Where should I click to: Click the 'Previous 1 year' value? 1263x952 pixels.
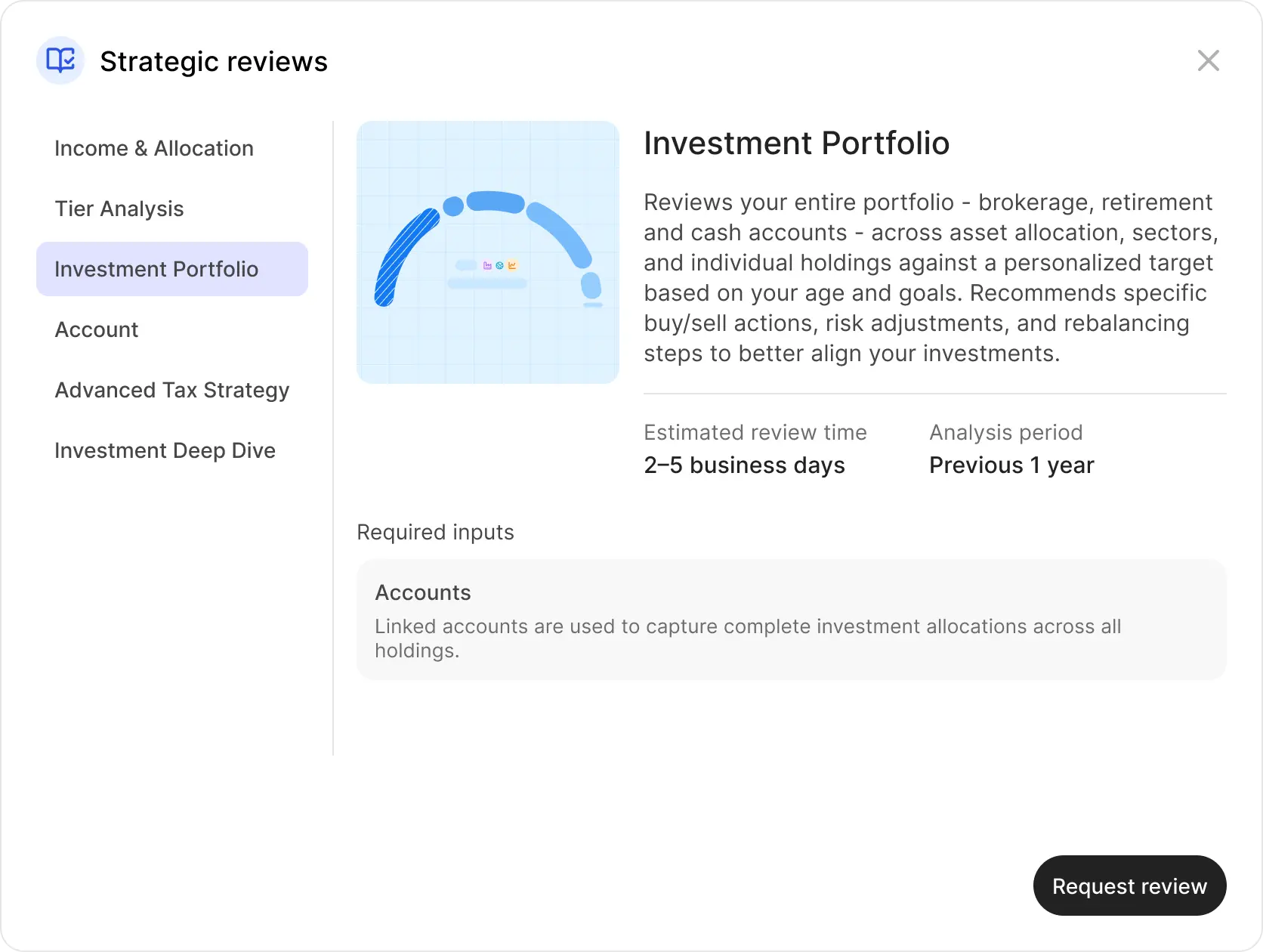coord(1011,465)
